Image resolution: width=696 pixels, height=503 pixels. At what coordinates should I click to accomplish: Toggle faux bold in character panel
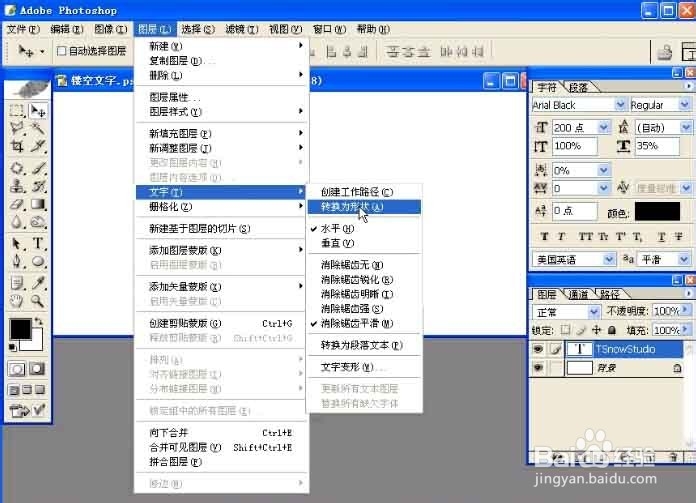544,237
